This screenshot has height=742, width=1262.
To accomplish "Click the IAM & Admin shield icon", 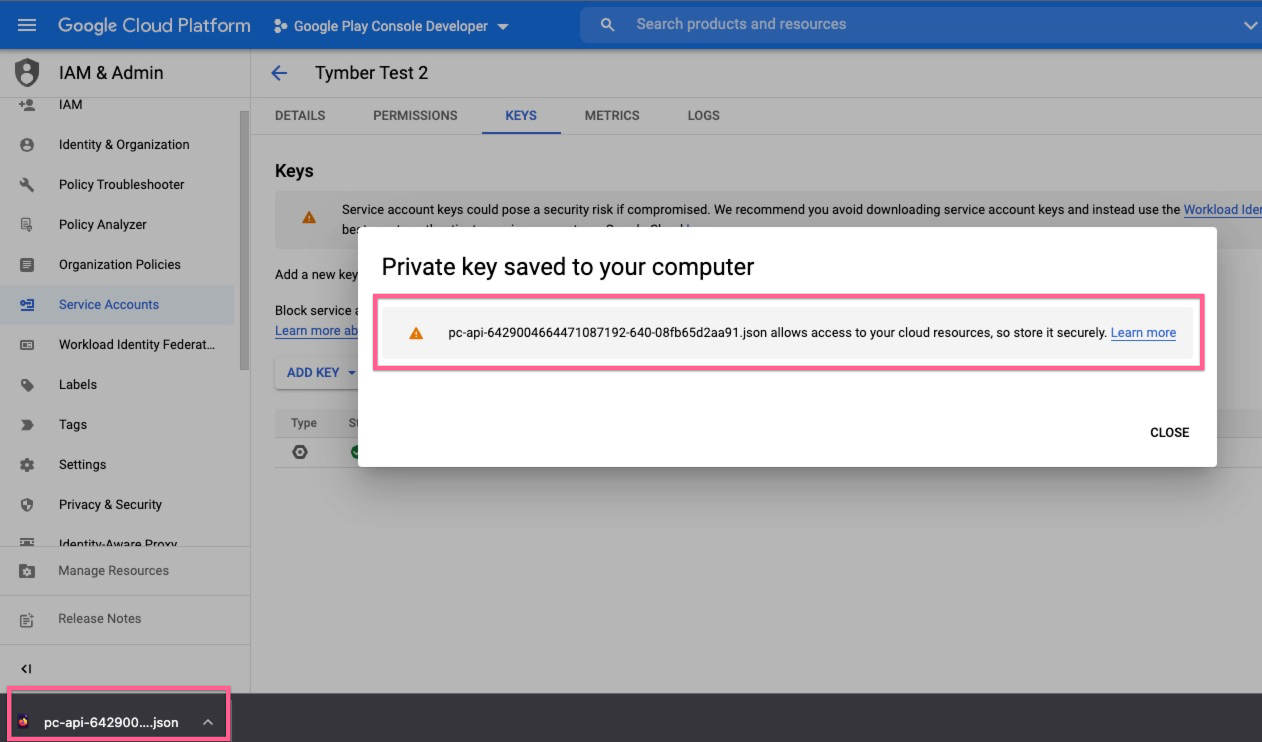I will point(27,73).
